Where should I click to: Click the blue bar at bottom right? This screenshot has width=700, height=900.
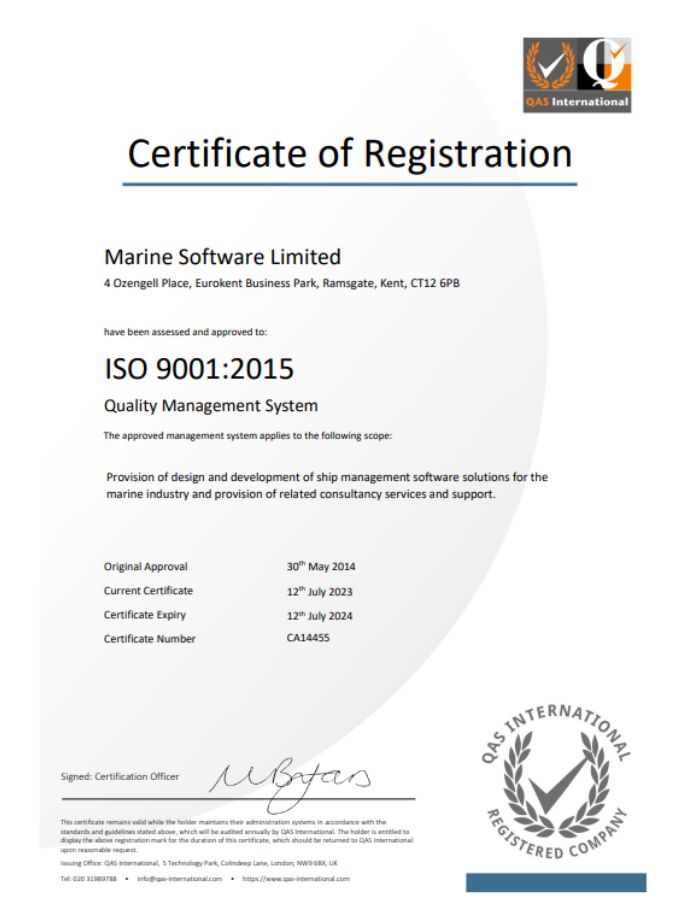coord(555,881)
